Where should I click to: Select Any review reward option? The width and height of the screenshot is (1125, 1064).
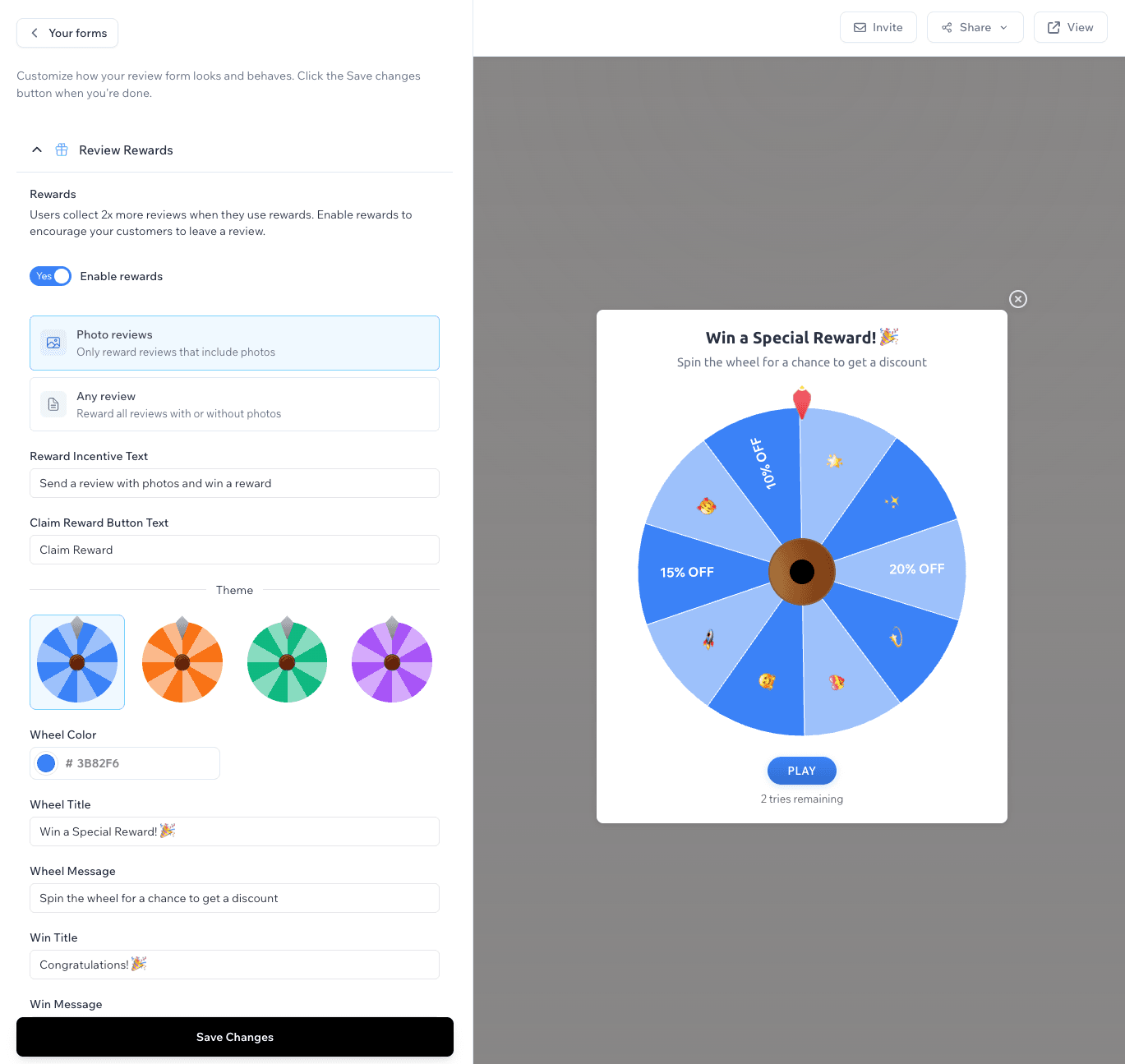tap(234, 404)
